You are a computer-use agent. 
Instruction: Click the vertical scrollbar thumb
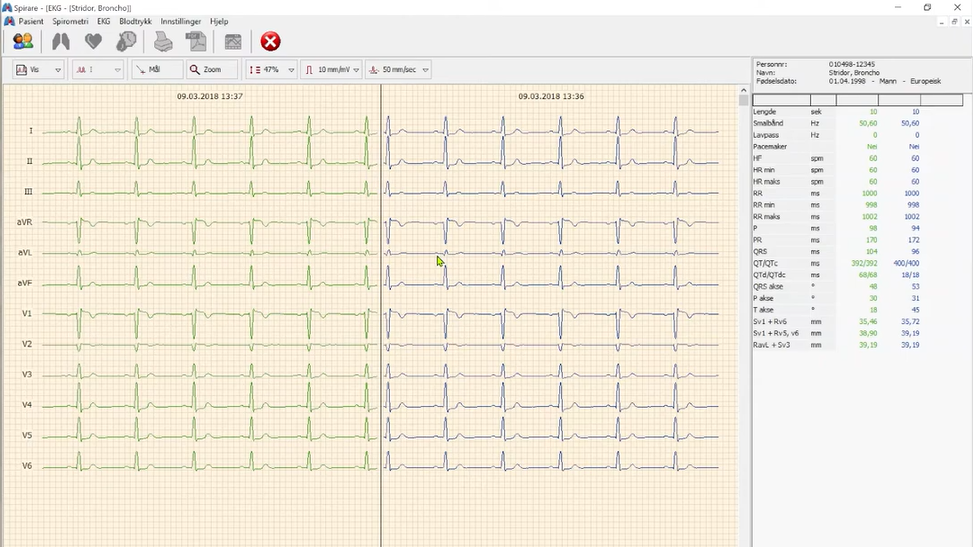click(743, 101)
